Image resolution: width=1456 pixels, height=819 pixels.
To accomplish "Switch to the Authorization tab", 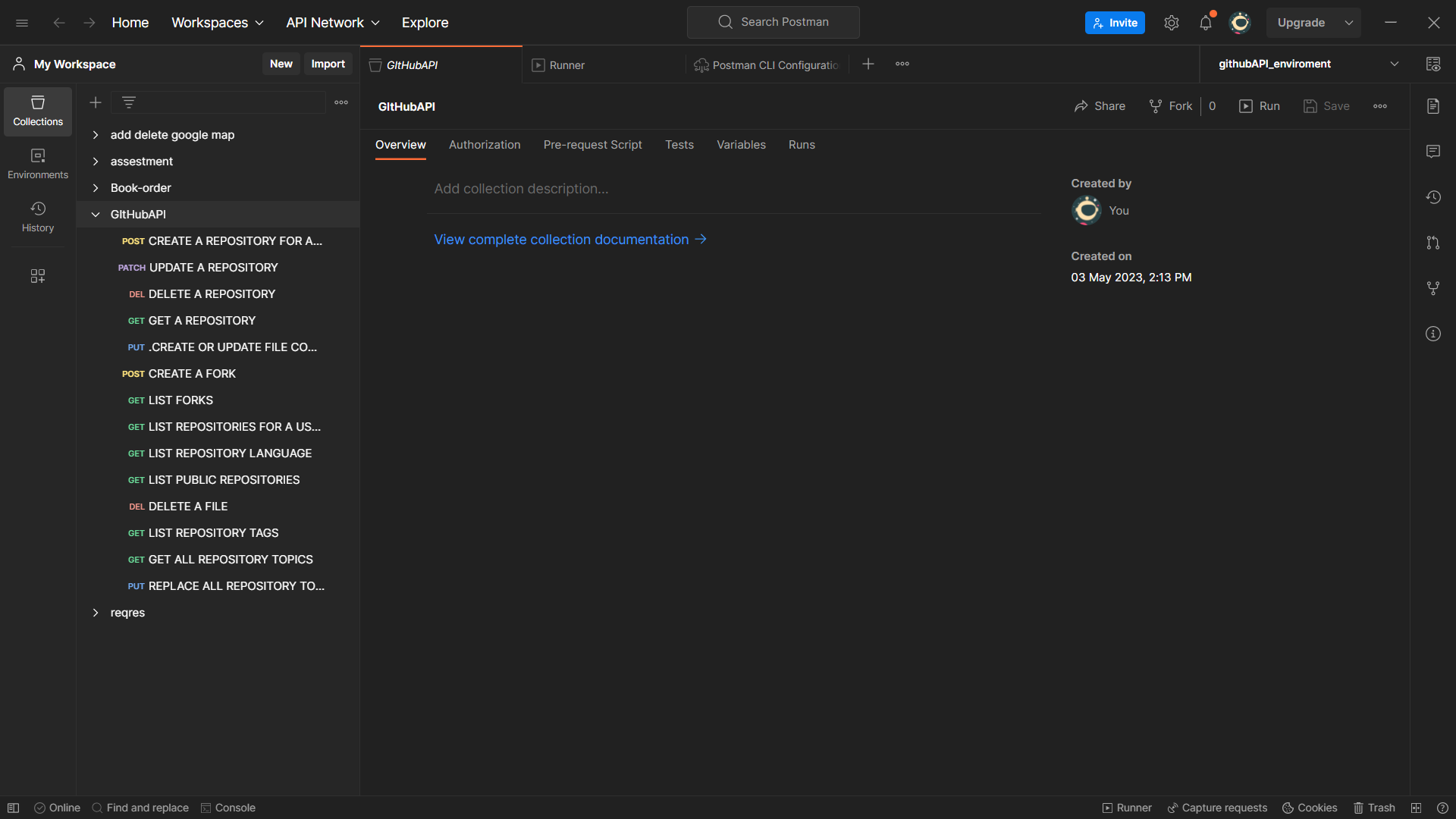I will pos(485,145).
